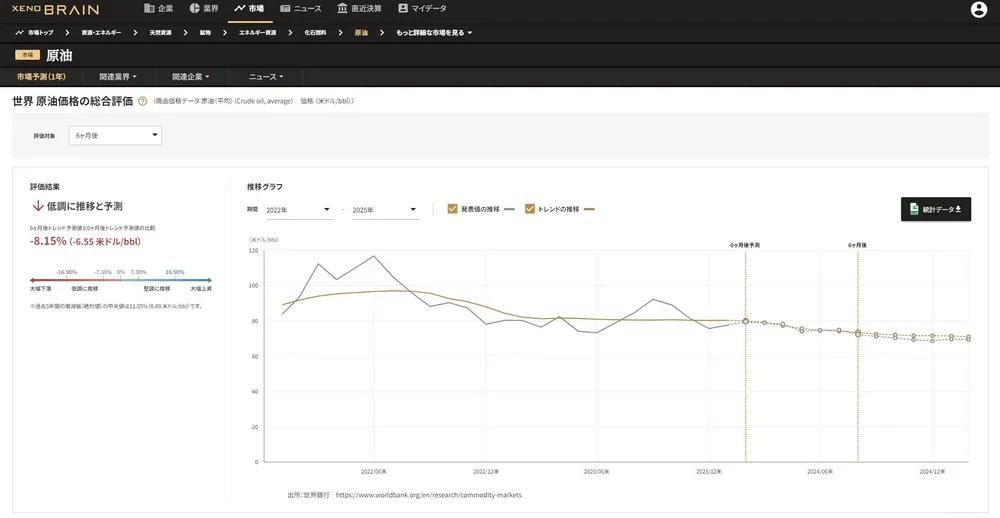Open マイデータ profile icon in navbar
The image size is (1000, 518).
pyautogui.click(x=403, y=8)
